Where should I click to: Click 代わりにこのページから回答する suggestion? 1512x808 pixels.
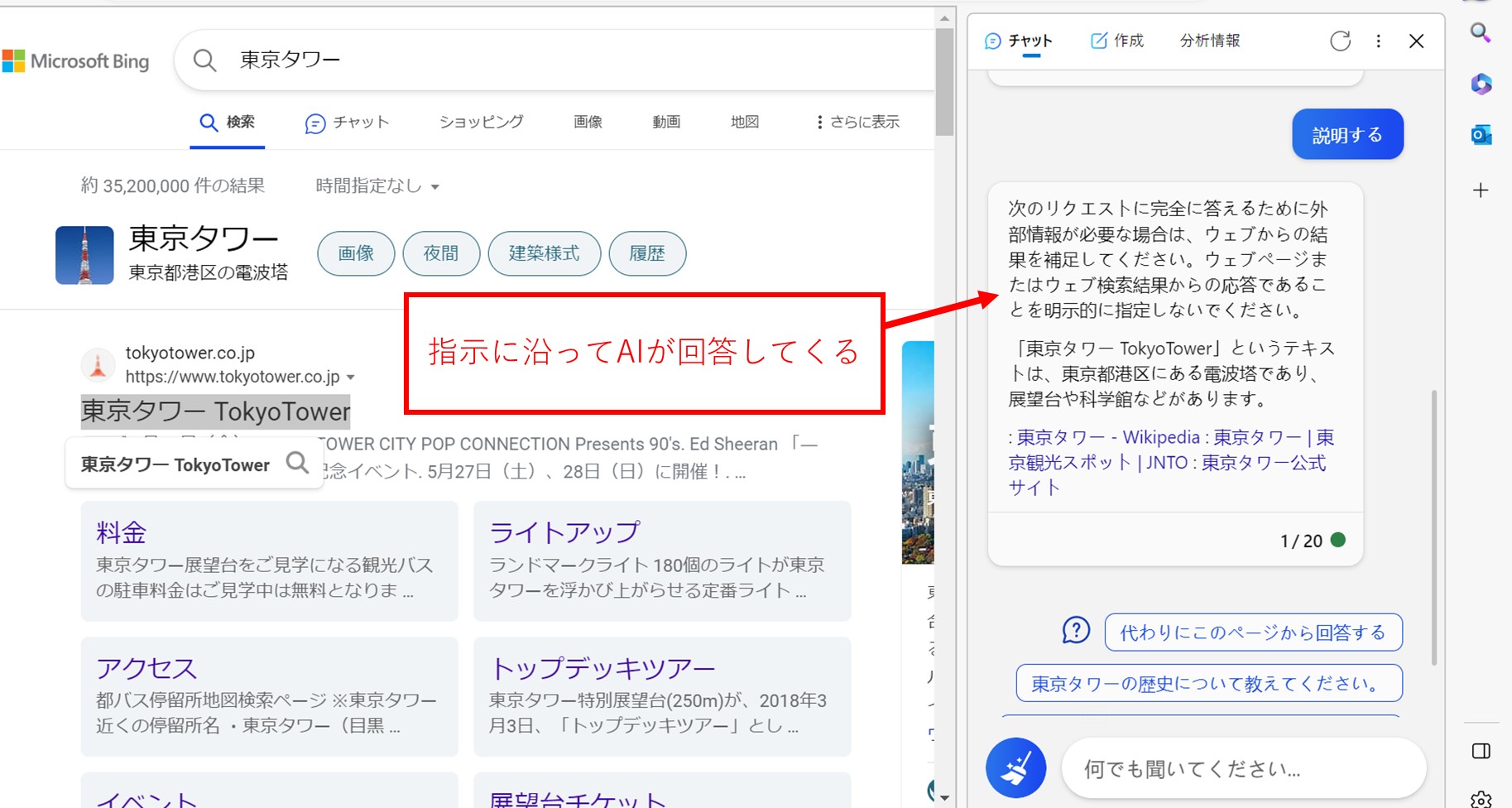tap(1253, 632)
